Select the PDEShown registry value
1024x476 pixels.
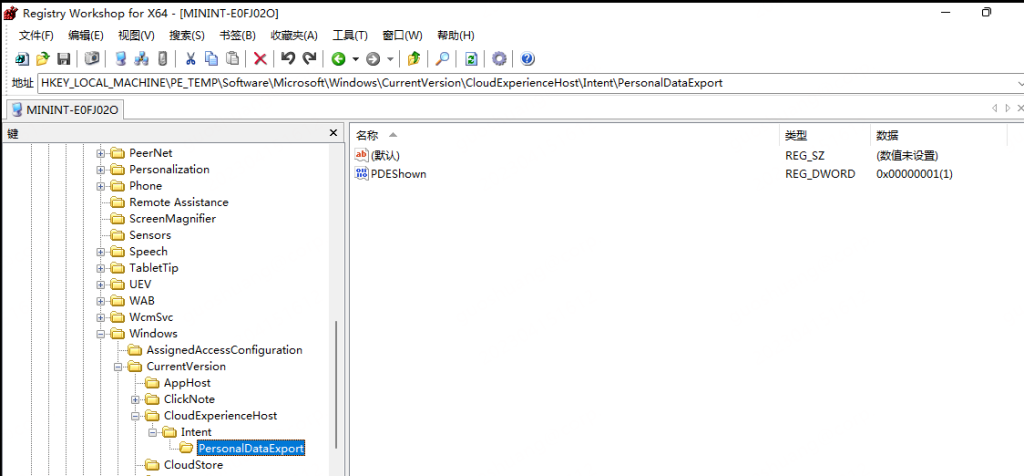point(398,174)
